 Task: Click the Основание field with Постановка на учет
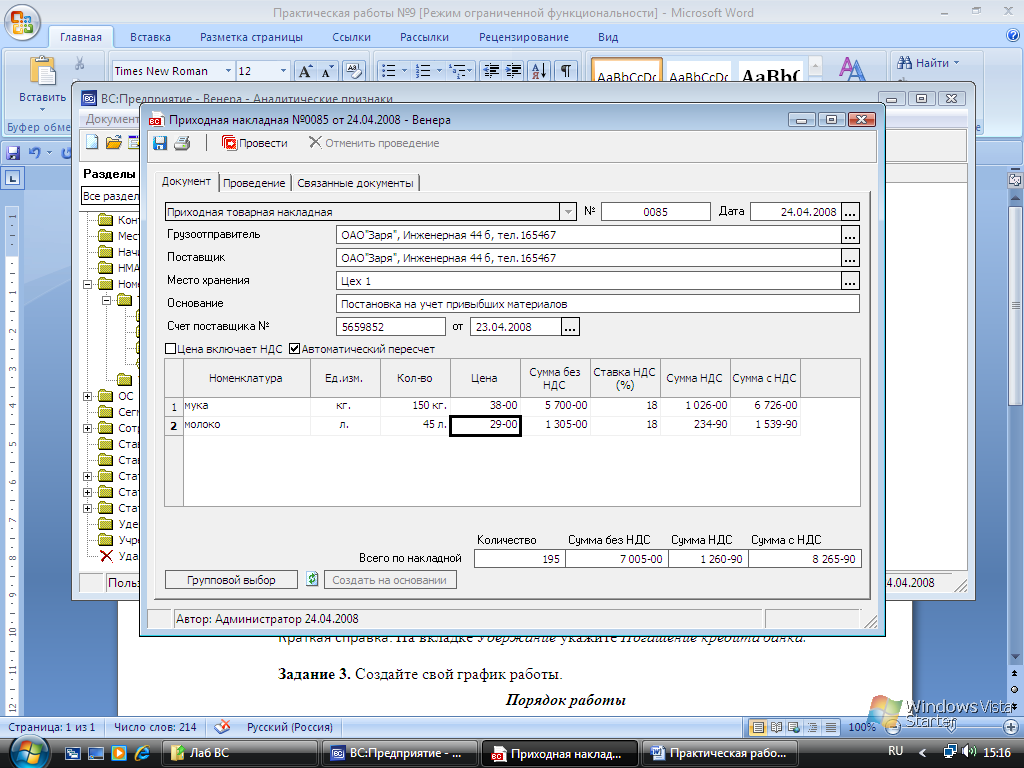[x=598, y=304]
